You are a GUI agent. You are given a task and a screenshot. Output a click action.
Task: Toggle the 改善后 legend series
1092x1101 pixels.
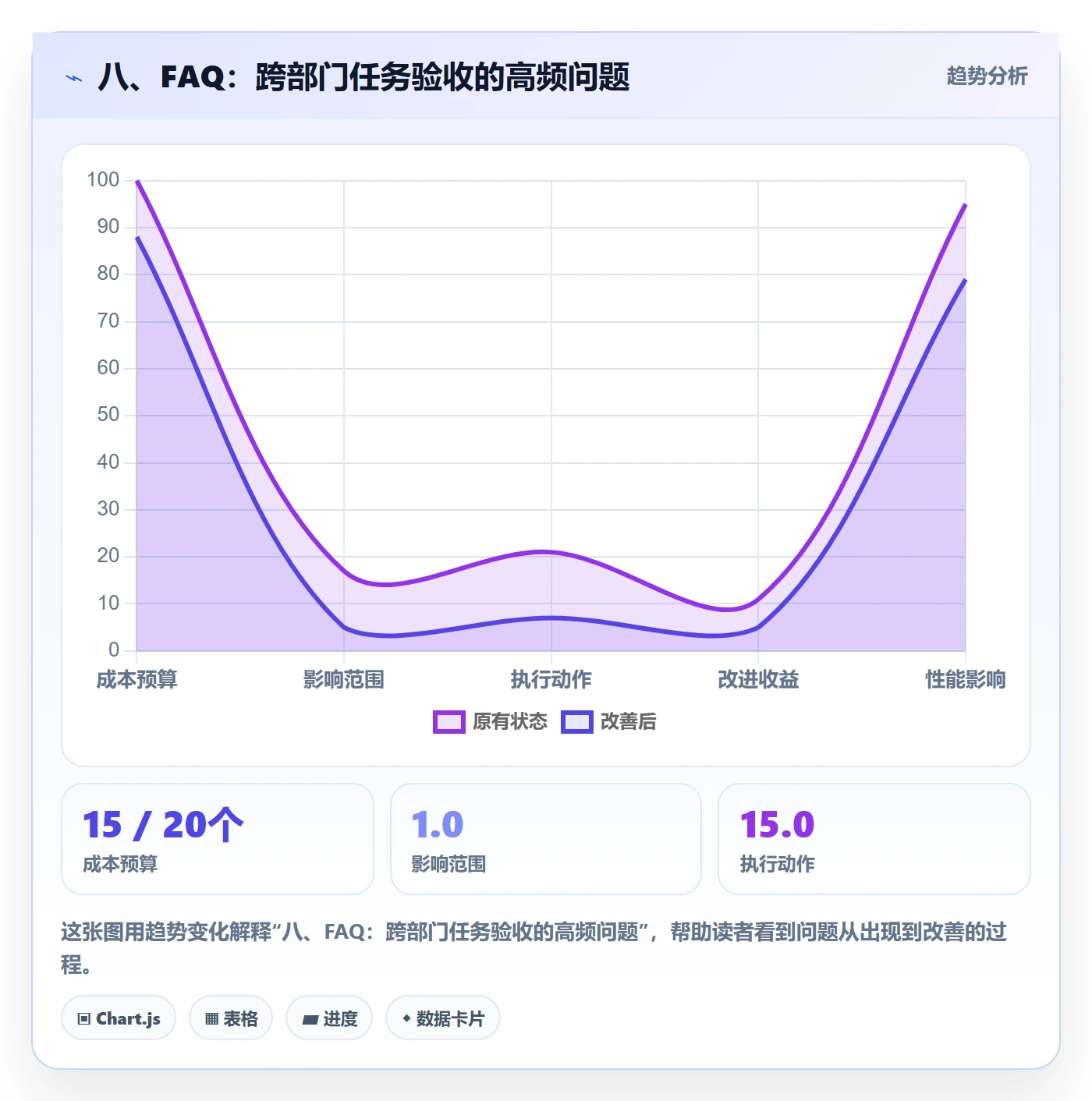click(608, 722)
